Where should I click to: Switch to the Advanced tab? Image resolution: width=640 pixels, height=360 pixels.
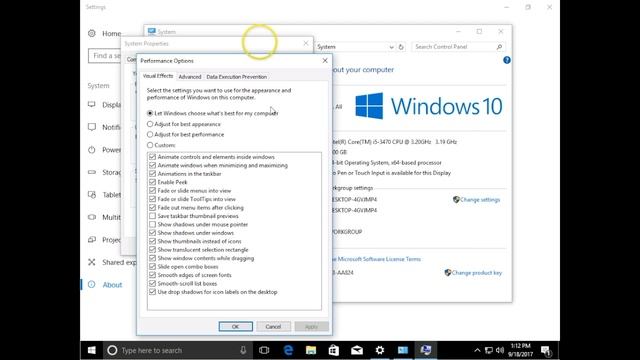[190, 77]
